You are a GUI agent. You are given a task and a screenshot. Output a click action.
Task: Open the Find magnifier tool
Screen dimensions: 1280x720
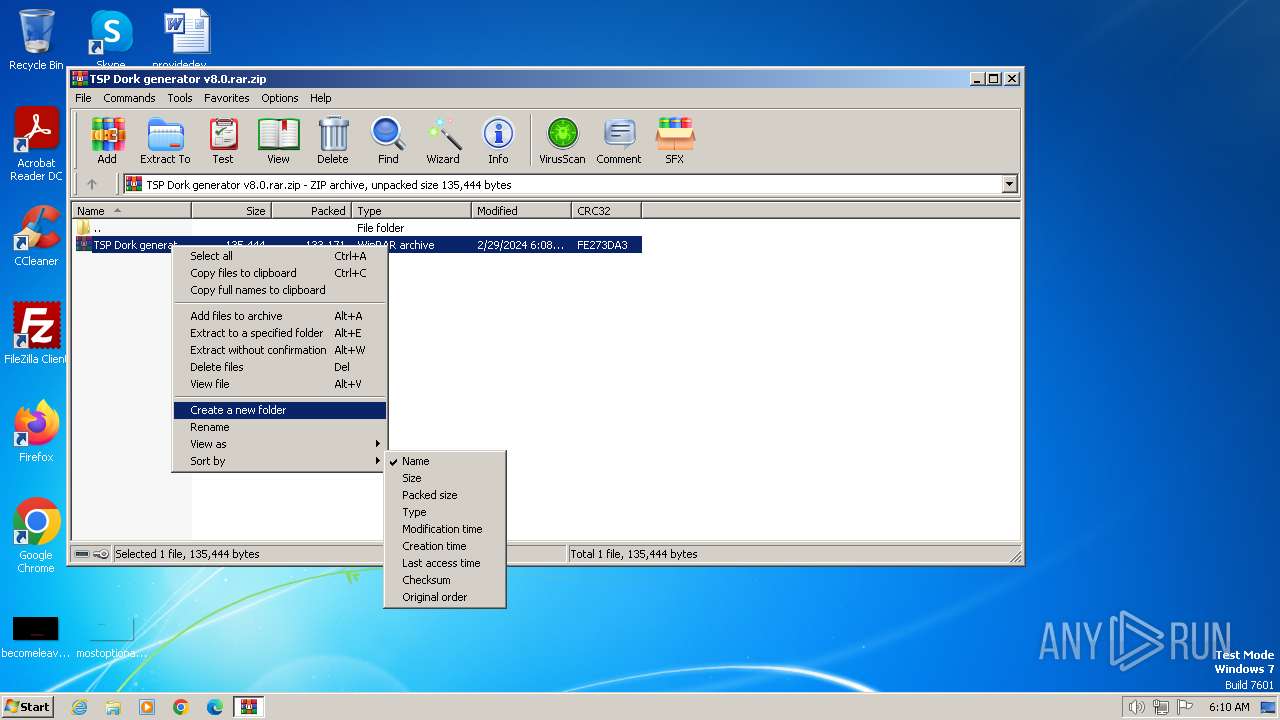(x=388, y=140)
